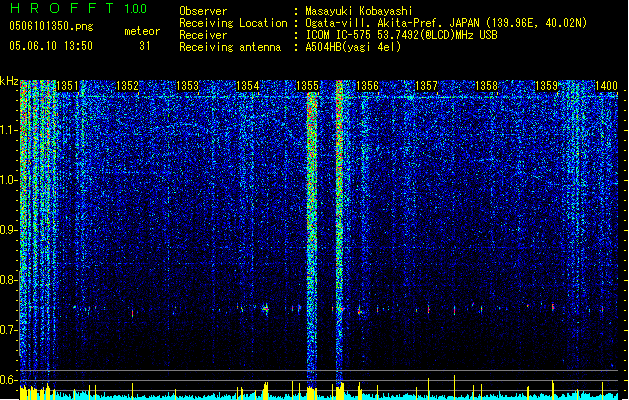Click the 0.8 kHz frequency tick label
629x400 pixels.
pos(9,280)
